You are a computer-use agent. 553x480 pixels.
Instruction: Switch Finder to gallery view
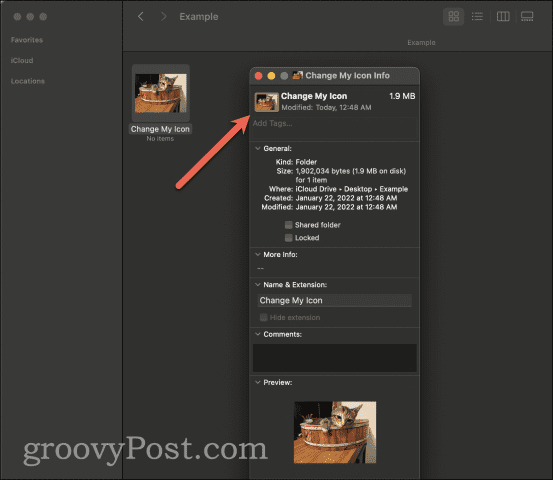pos(527,16)
